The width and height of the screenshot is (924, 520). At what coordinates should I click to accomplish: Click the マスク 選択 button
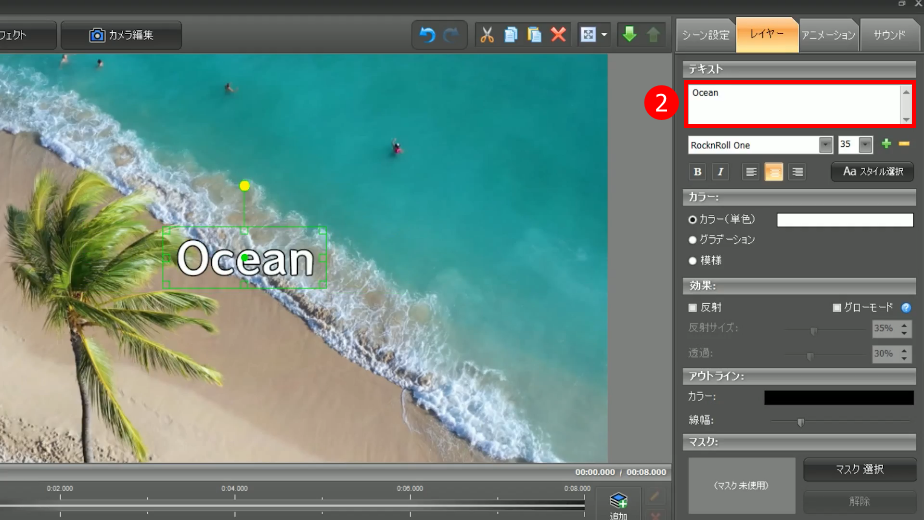(x=859, y=470)
